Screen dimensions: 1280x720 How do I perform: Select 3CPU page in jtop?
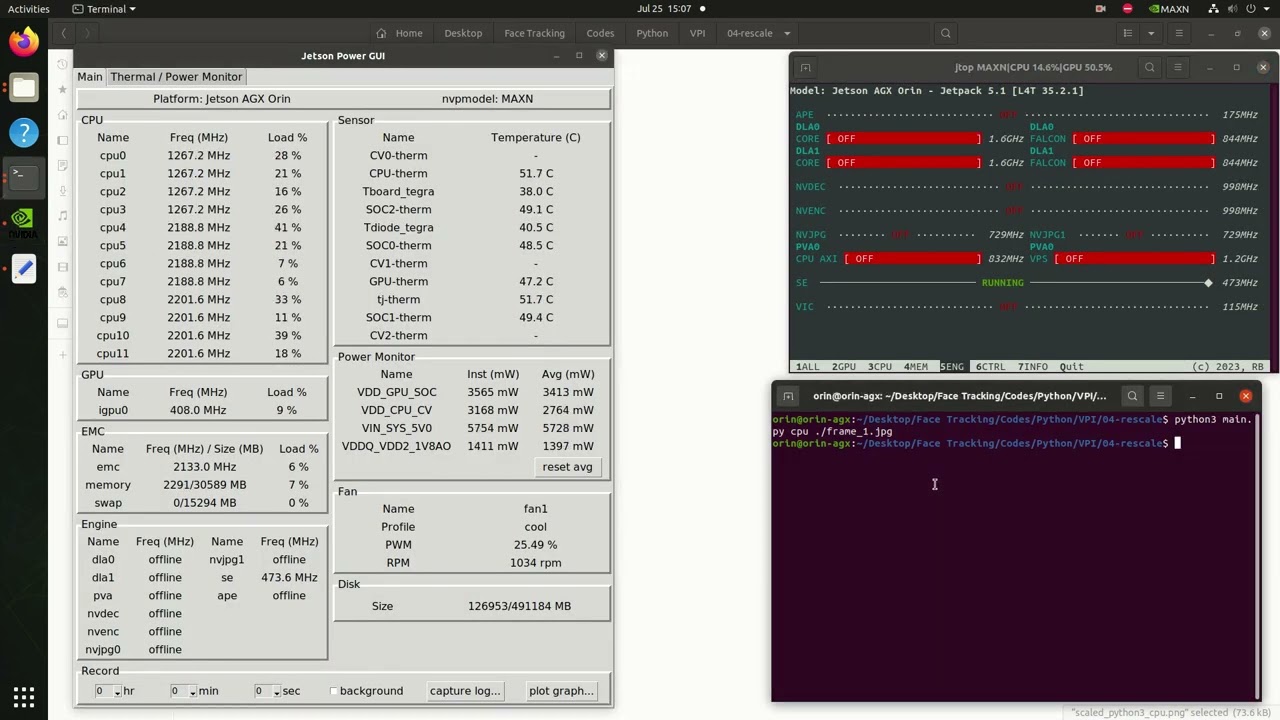[880, 367]
